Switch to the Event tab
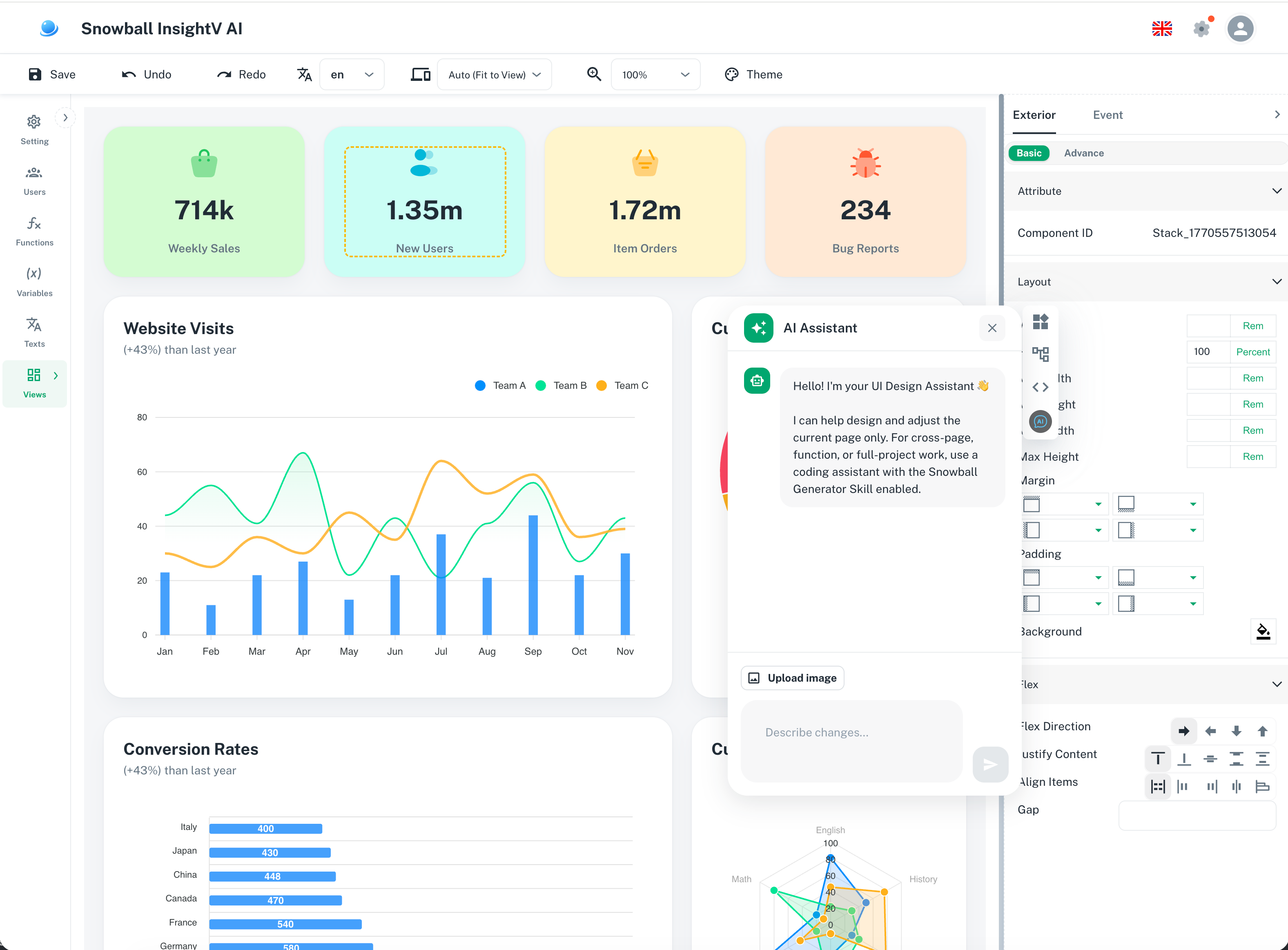This screenshot has height=950, width=1288. coord(1108,114)
